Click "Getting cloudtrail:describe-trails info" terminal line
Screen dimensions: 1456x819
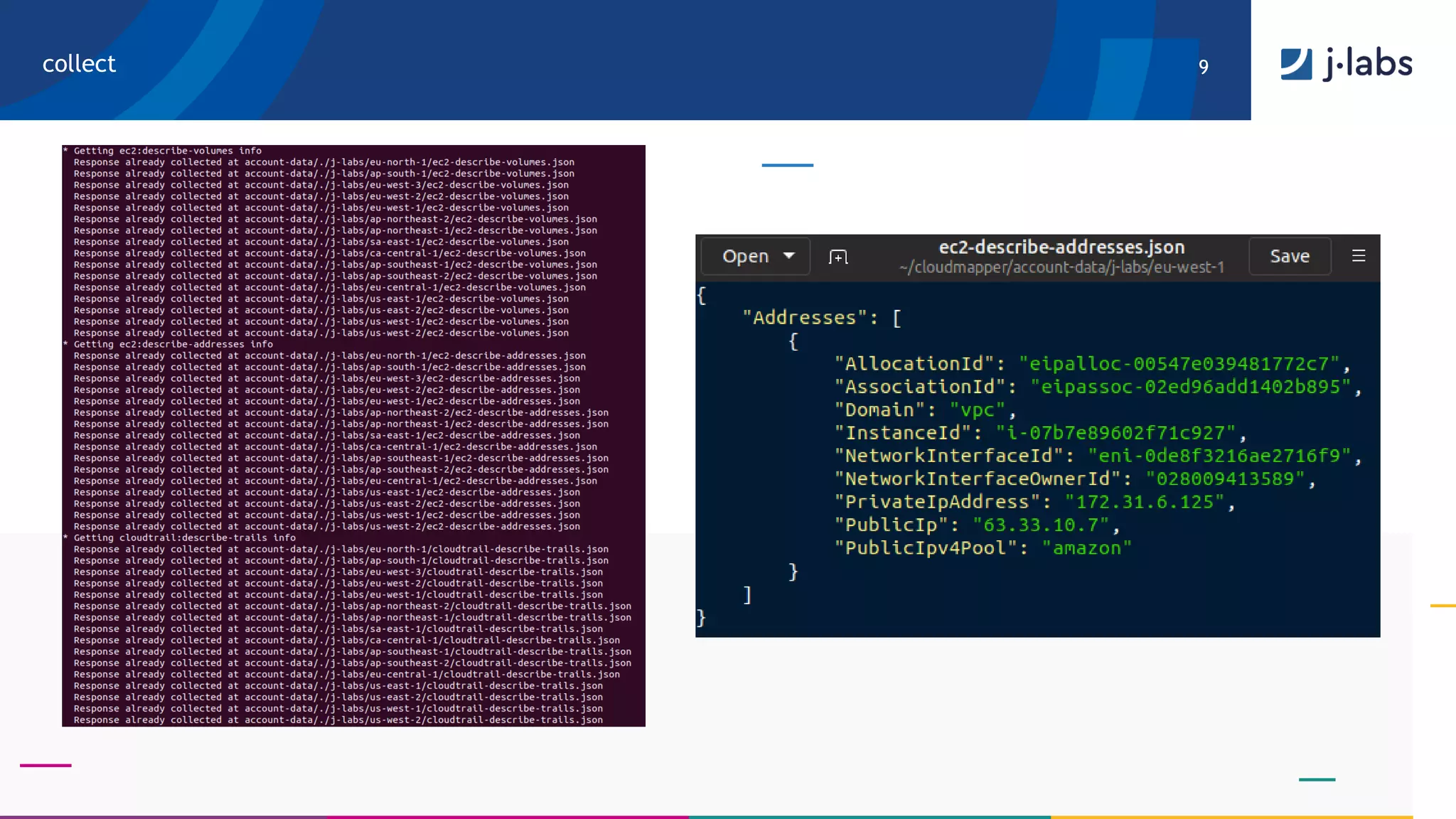tap(184, 537)
